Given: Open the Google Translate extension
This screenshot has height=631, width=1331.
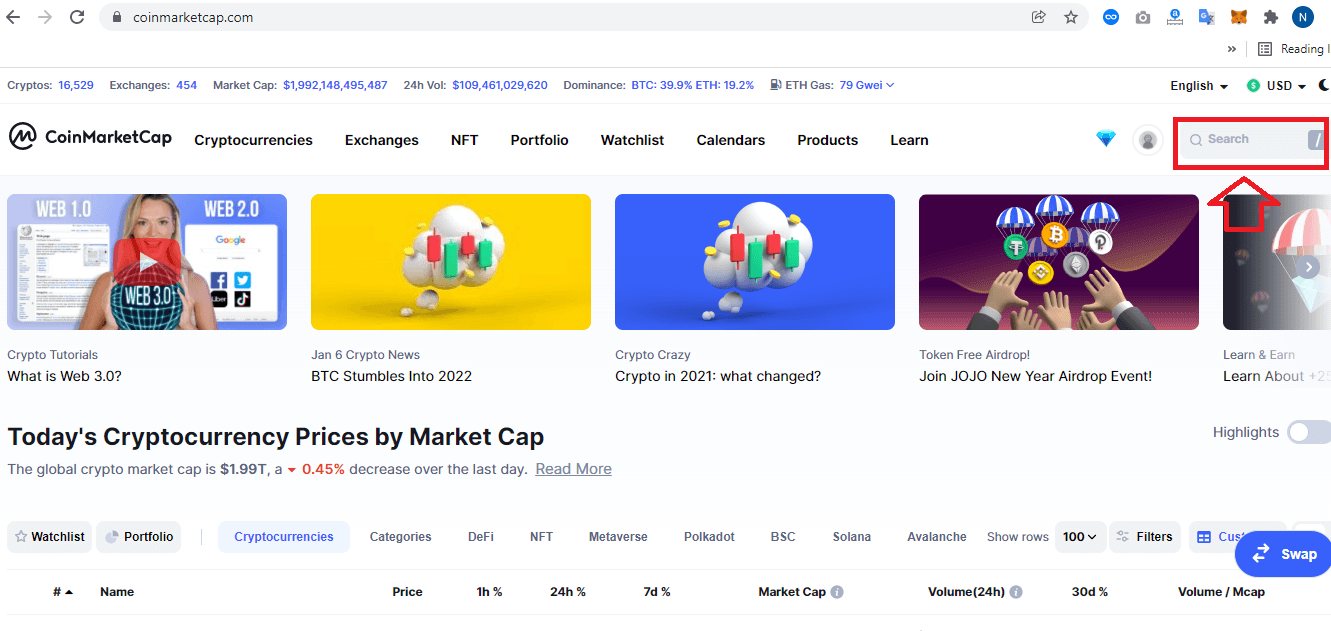Looking at the screenshot, I should [1207, 17].
